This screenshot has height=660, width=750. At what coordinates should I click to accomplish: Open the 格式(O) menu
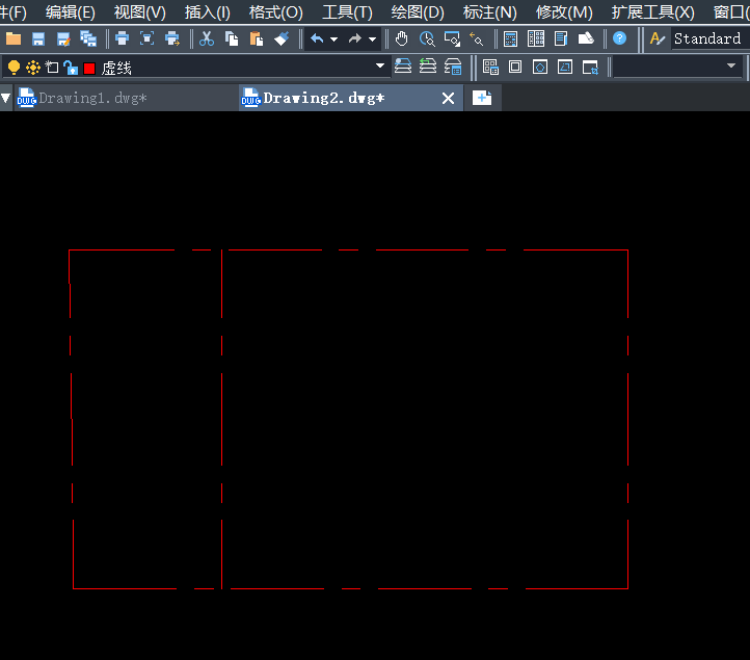click(x=276, y=12)
